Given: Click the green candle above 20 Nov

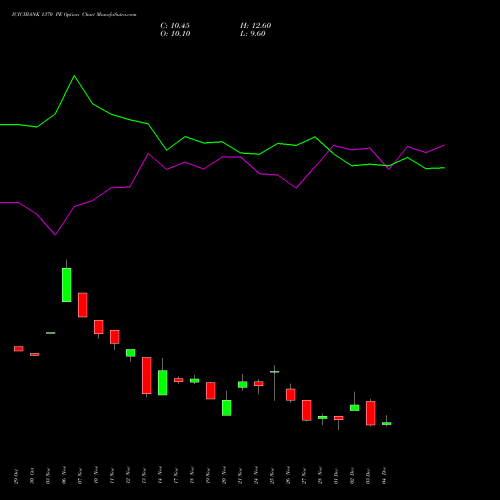Looking at the screenshot, I should (227, 408).
